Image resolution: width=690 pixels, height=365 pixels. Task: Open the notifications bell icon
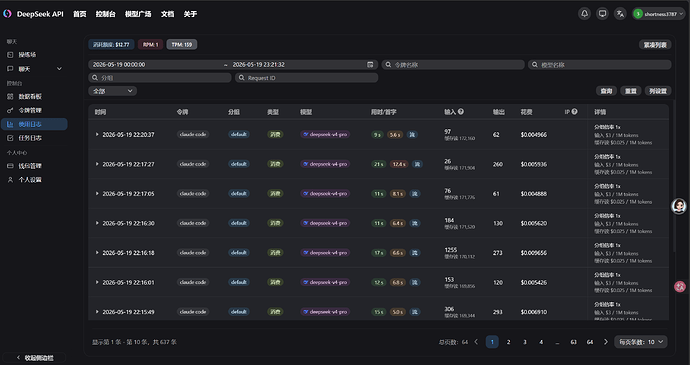tap(584, 14)
